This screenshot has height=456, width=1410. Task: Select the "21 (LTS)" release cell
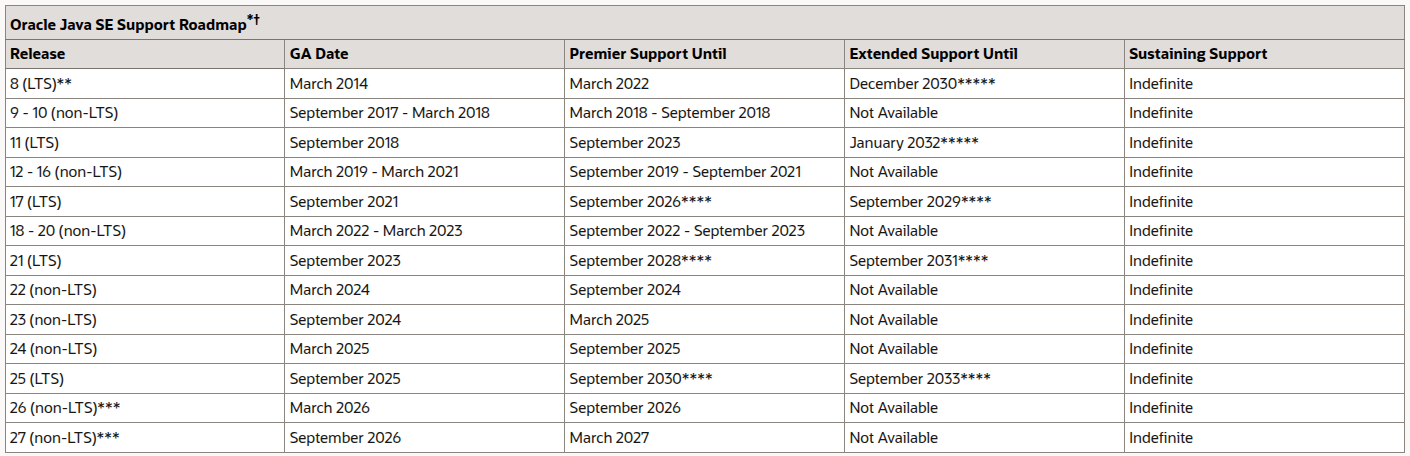click(36, 261)
